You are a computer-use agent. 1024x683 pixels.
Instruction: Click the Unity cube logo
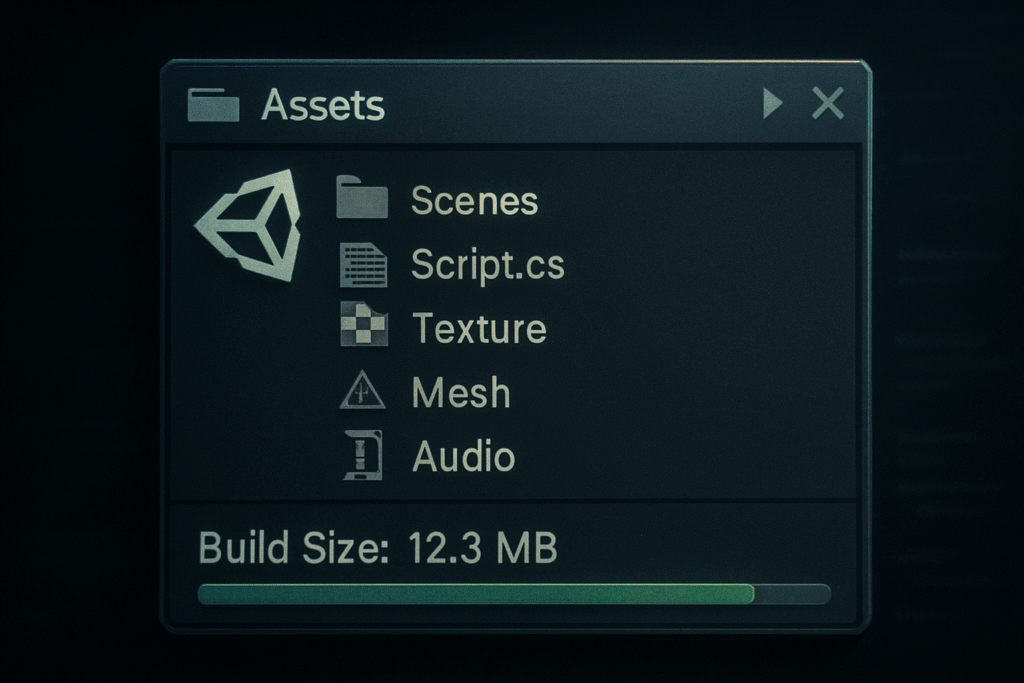click(250, 224)
